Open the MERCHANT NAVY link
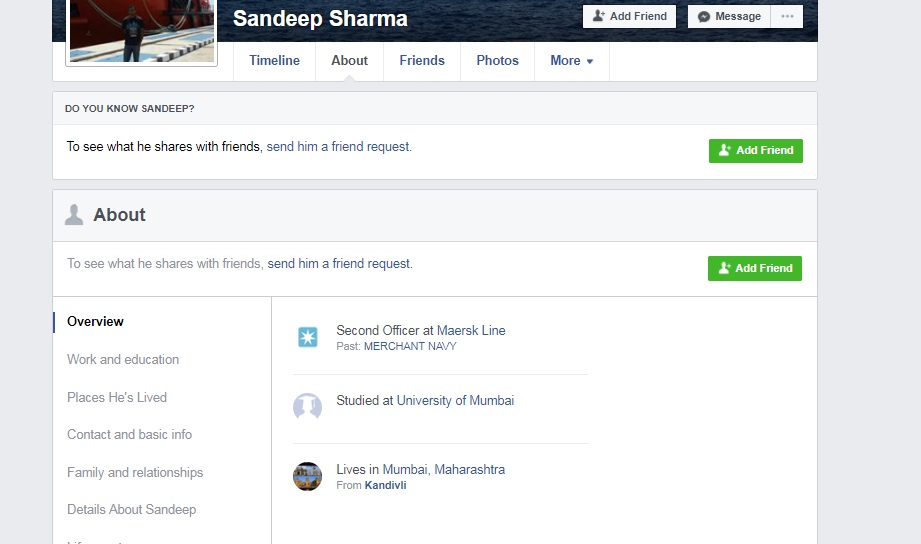921x544 pixels. (409, 346)
